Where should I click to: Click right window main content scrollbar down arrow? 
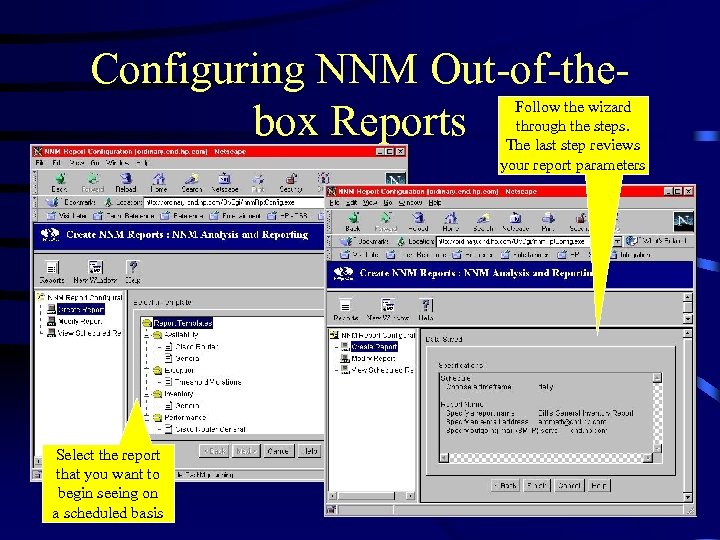coord(687,497)
